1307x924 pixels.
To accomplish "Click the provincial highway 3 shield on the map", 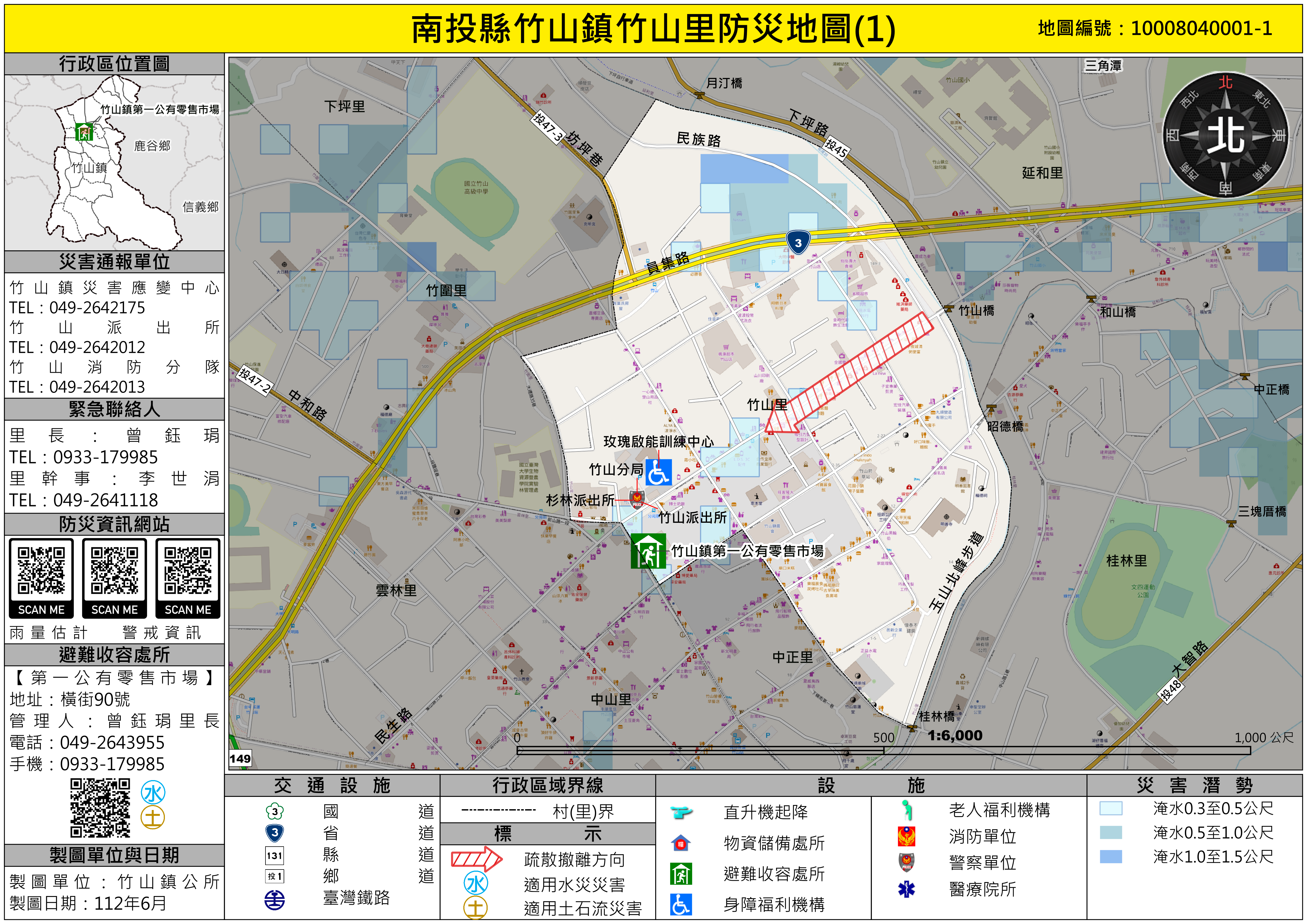I will 798,243.
